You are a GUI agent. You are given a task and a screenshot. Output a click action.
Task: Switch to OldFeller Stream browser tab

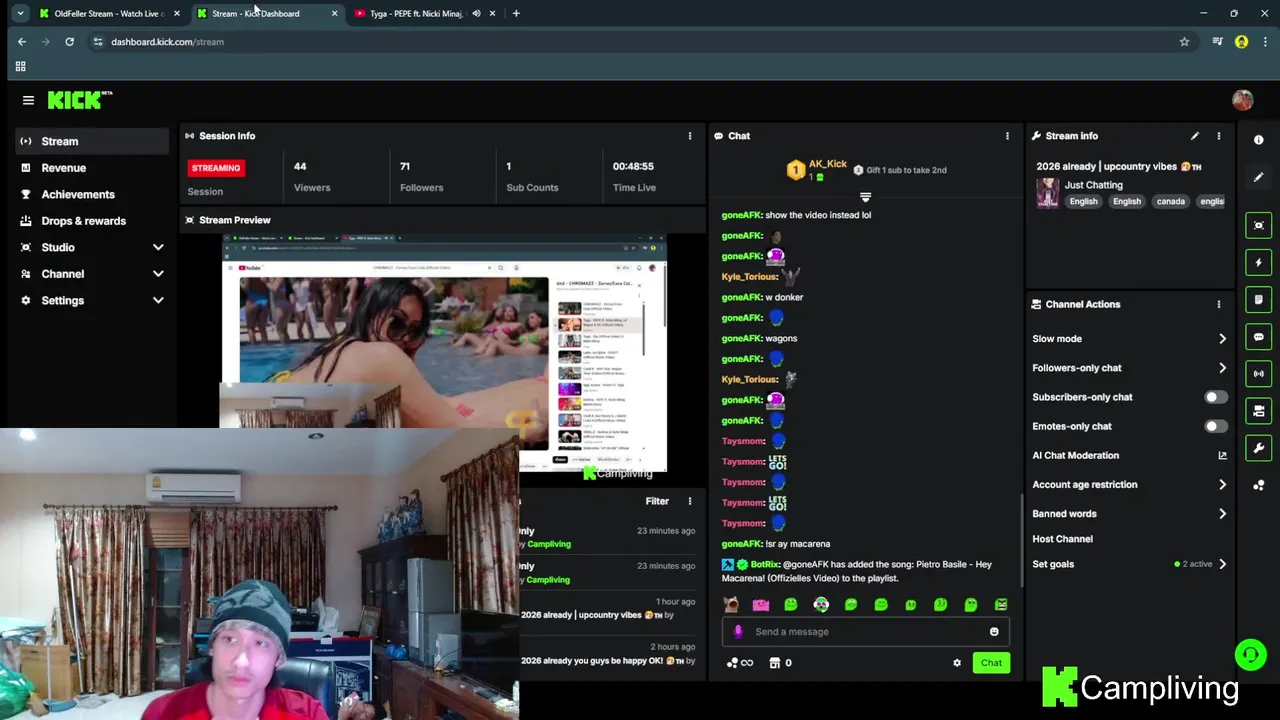coord(108,13)
